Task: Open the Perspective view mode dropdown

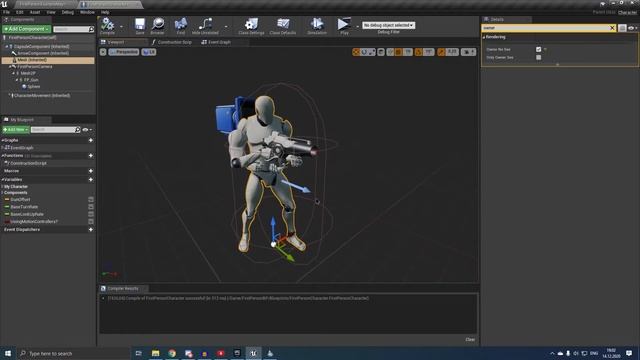Action: pos(124,52)
